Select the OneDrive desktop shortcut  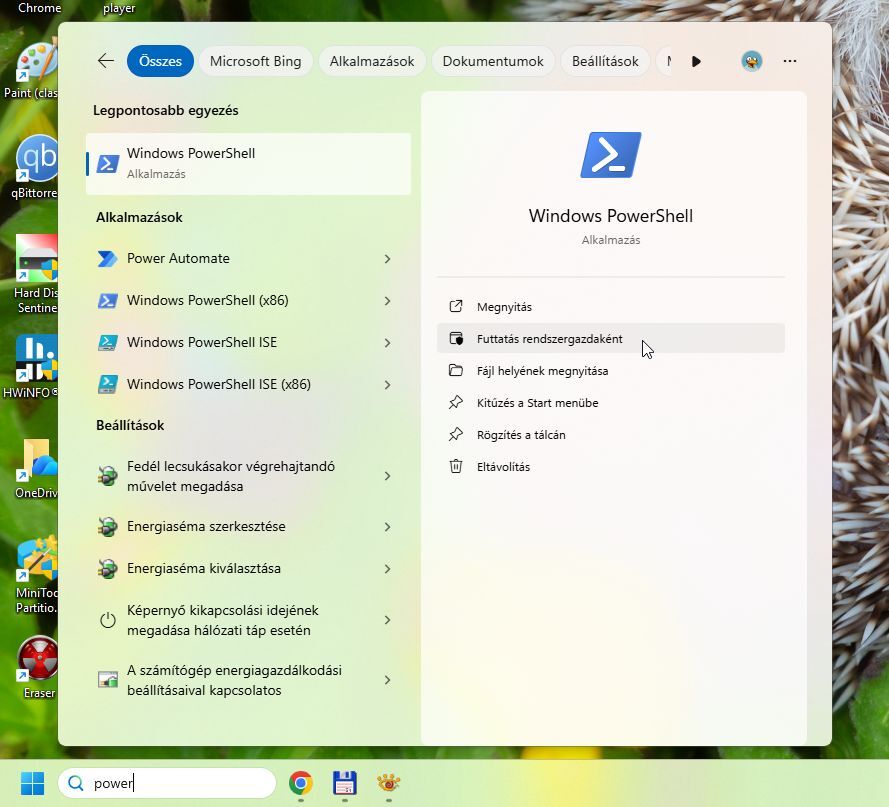(x=37, y=468)
